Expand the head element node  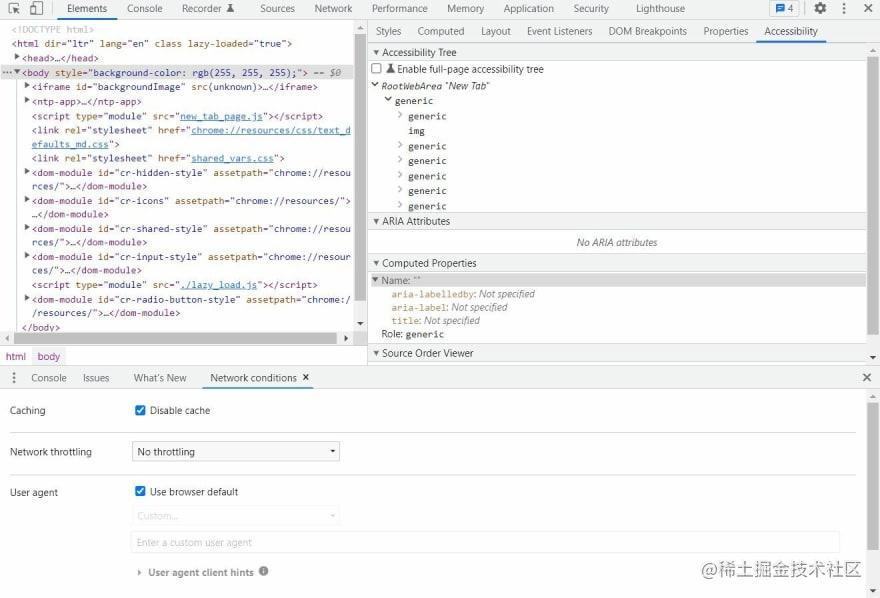[17, 58]
